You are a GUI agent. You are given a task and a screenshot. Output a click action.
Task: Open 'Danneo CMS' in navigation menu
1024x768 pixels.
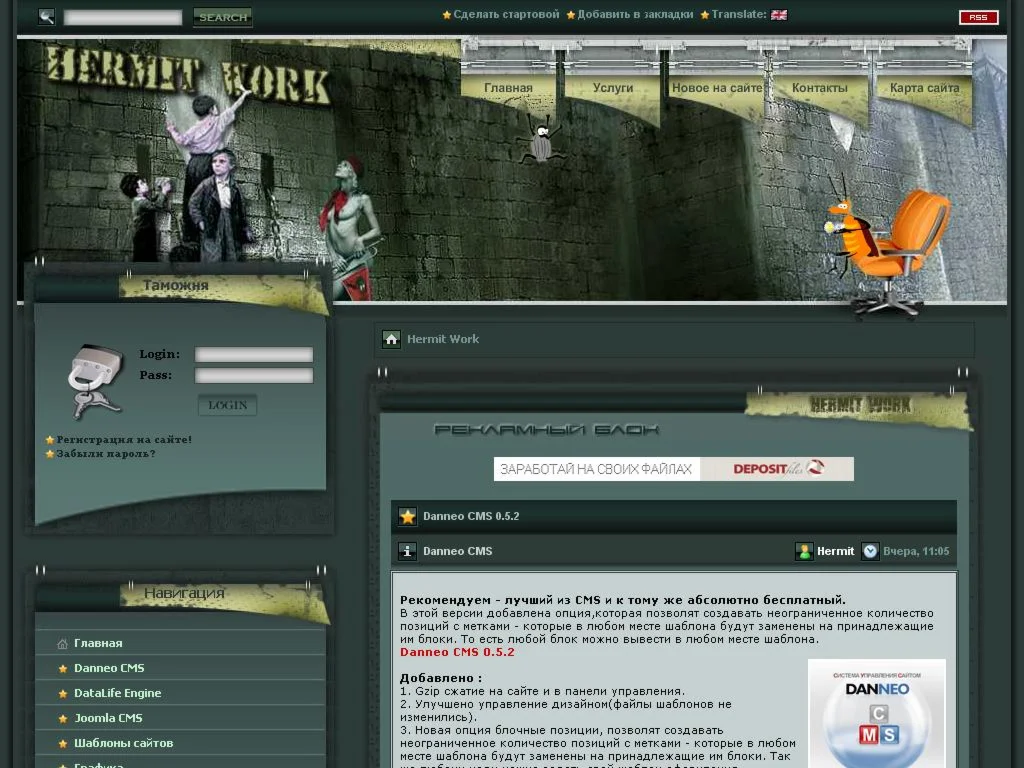point(109,668)
